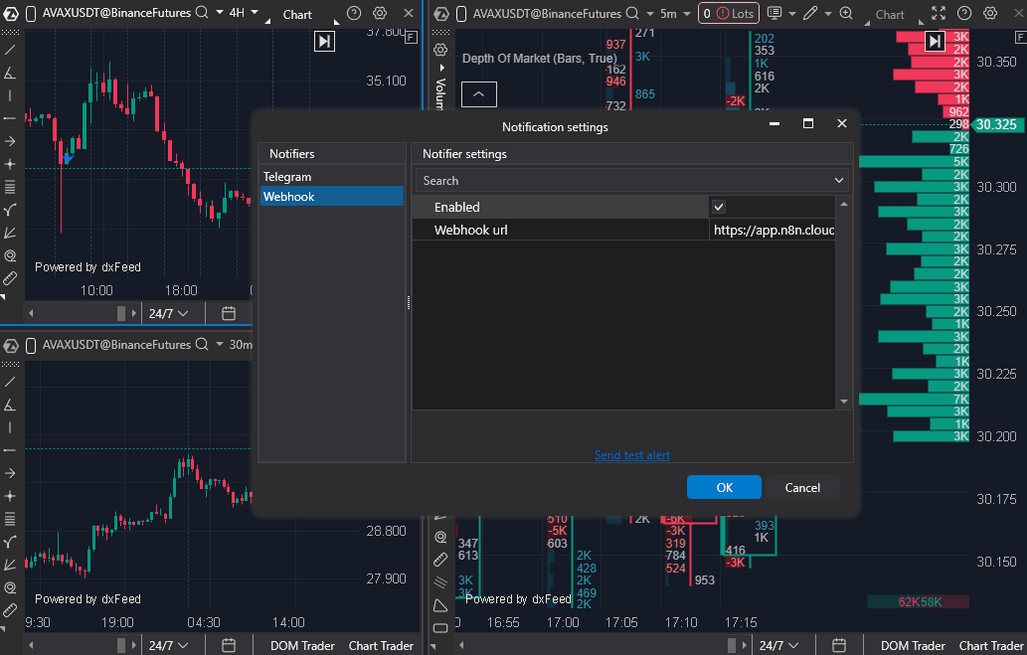The height and width of the screenshot is (655, 1027).
Task: Click help icon on 4H chart
Action: pos(353,14)
